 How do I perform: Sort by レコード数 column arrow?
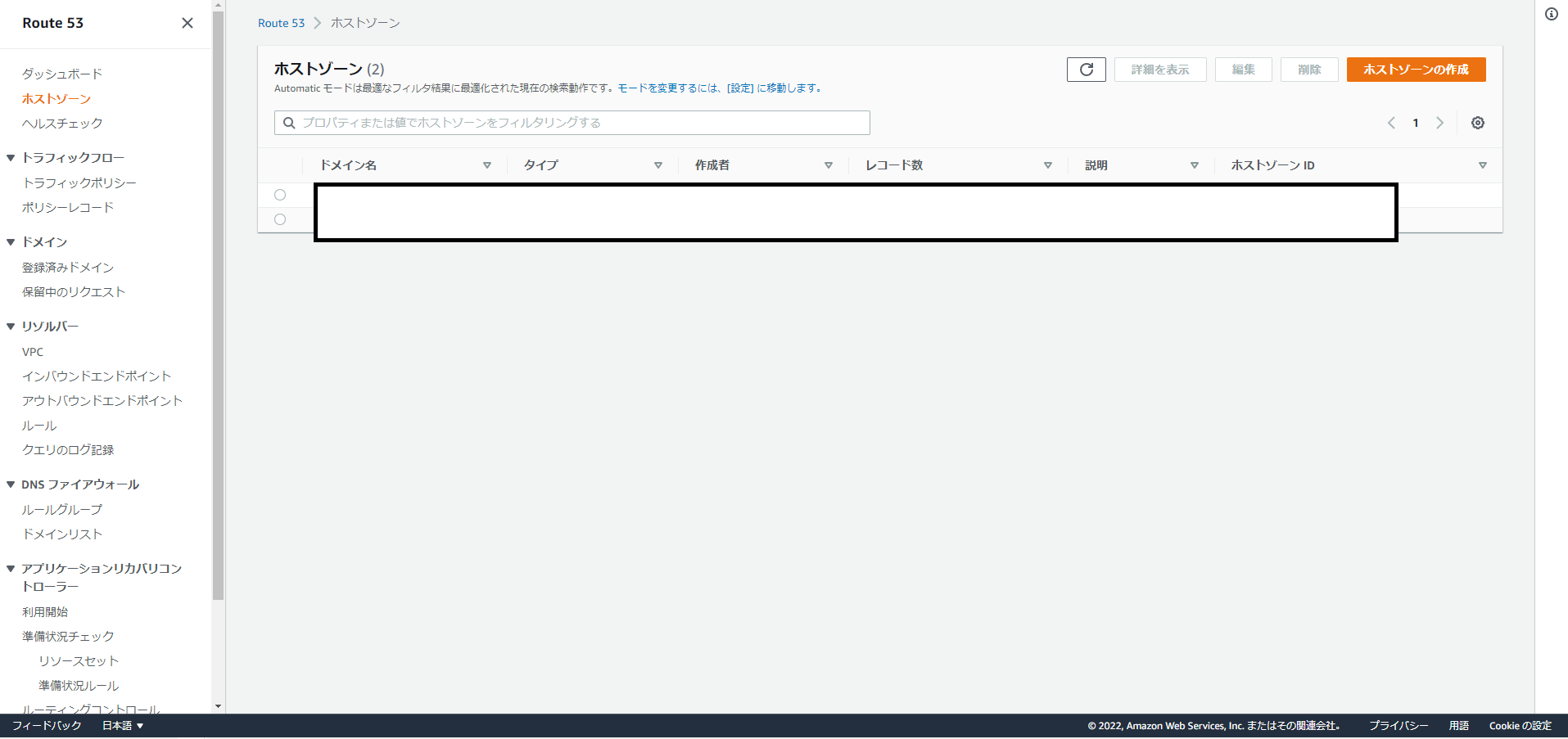coord(1048,165)
